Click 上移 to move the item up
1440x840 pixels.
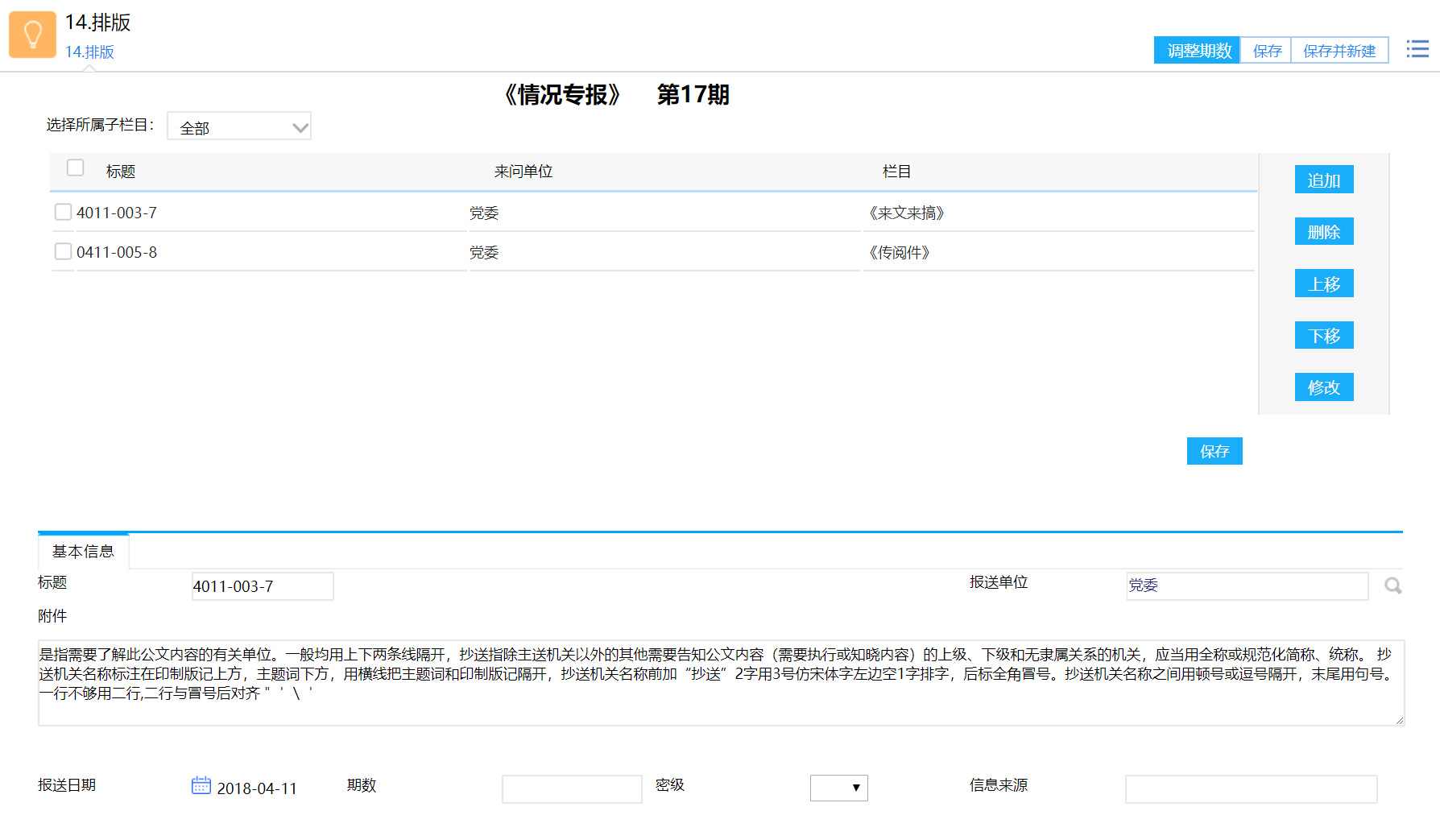coord(1323,284)
